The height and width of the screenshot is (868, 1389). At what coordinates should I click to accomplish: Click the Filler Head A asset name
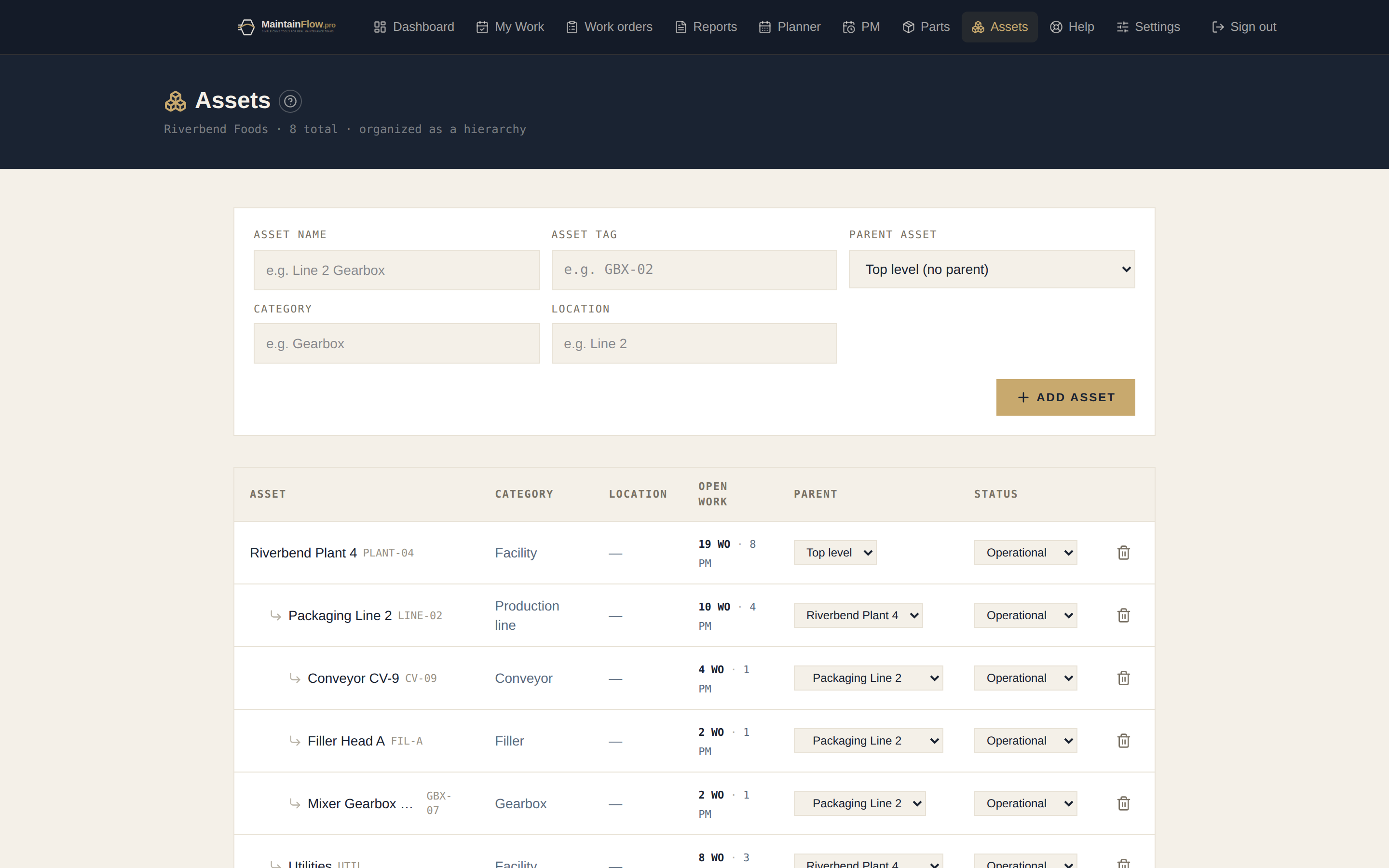(x=346, y=741)
